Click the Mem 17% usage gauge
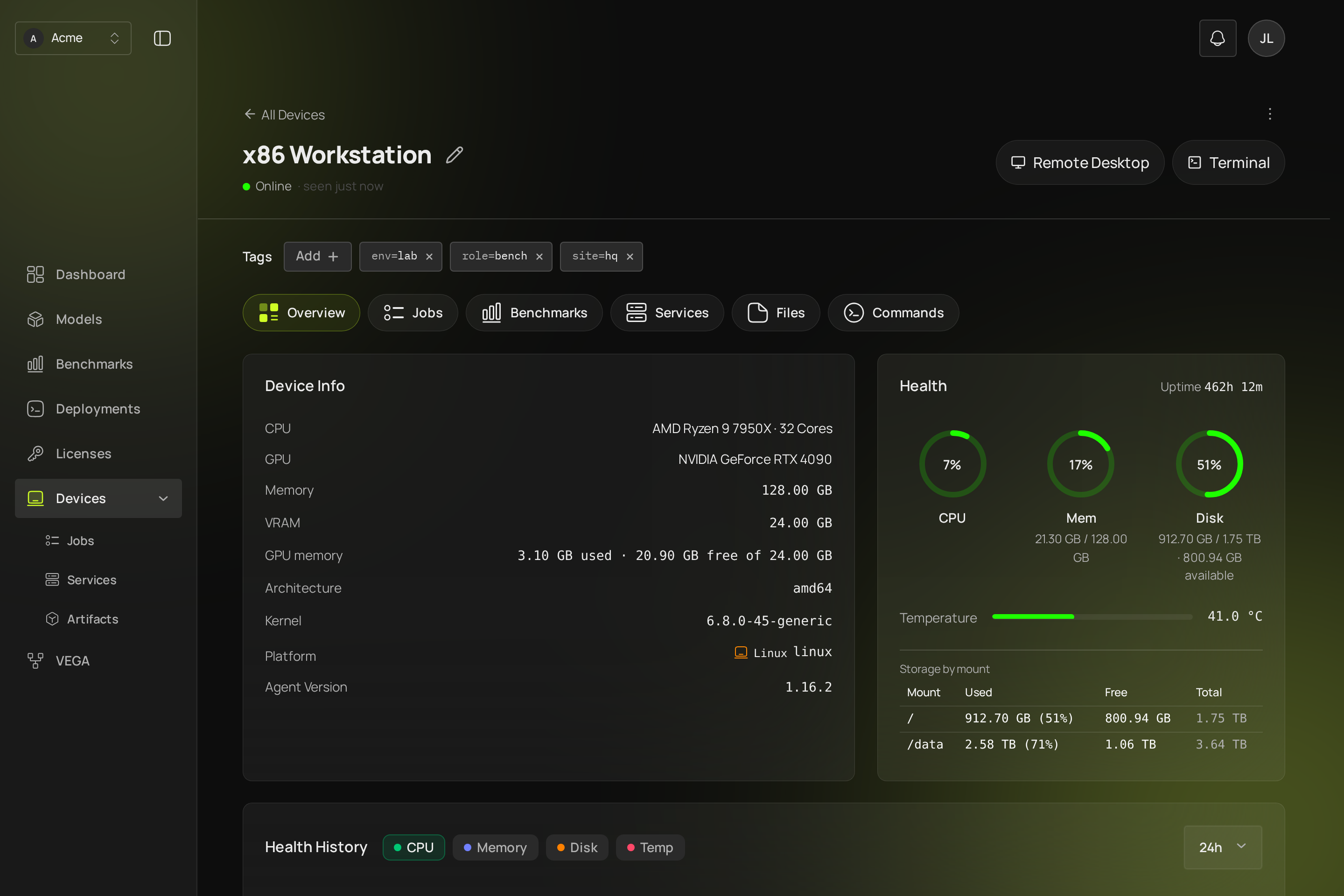This screenshot has width=1344, height=896. [1081, 464]
